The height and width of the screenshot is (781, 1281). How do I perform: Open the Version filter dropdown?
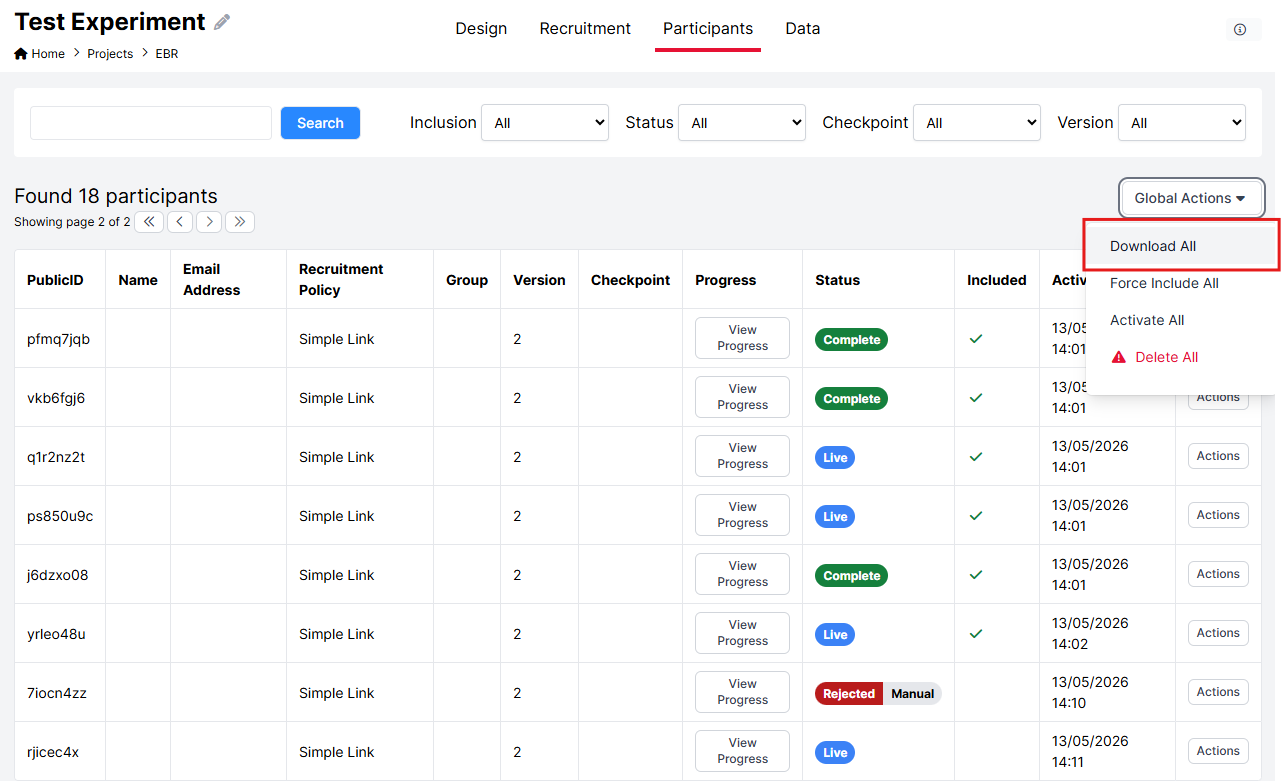click(1182, 123)
